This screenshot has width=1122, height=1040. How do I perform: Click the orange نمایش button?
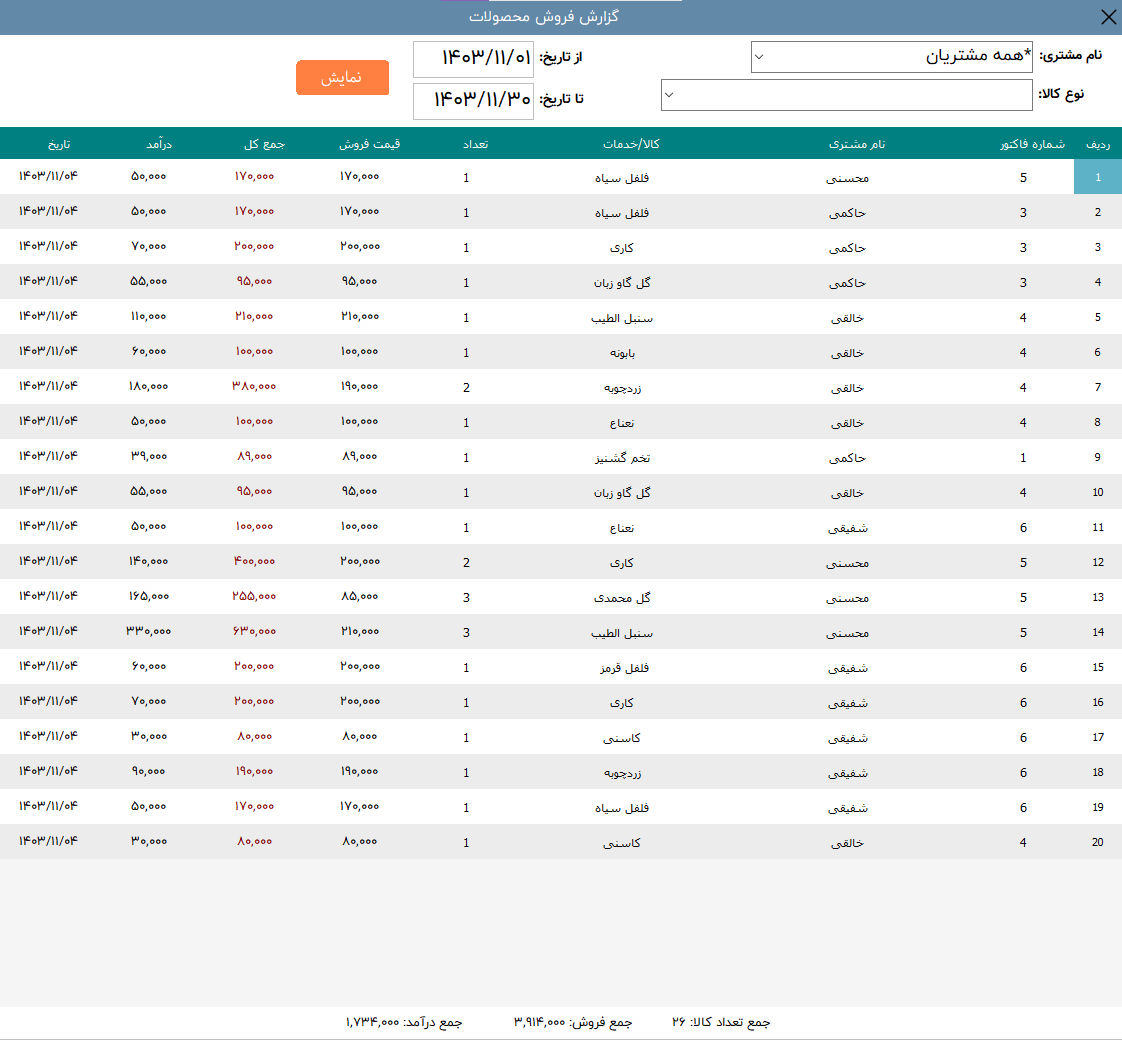click(x=342, y=77)
